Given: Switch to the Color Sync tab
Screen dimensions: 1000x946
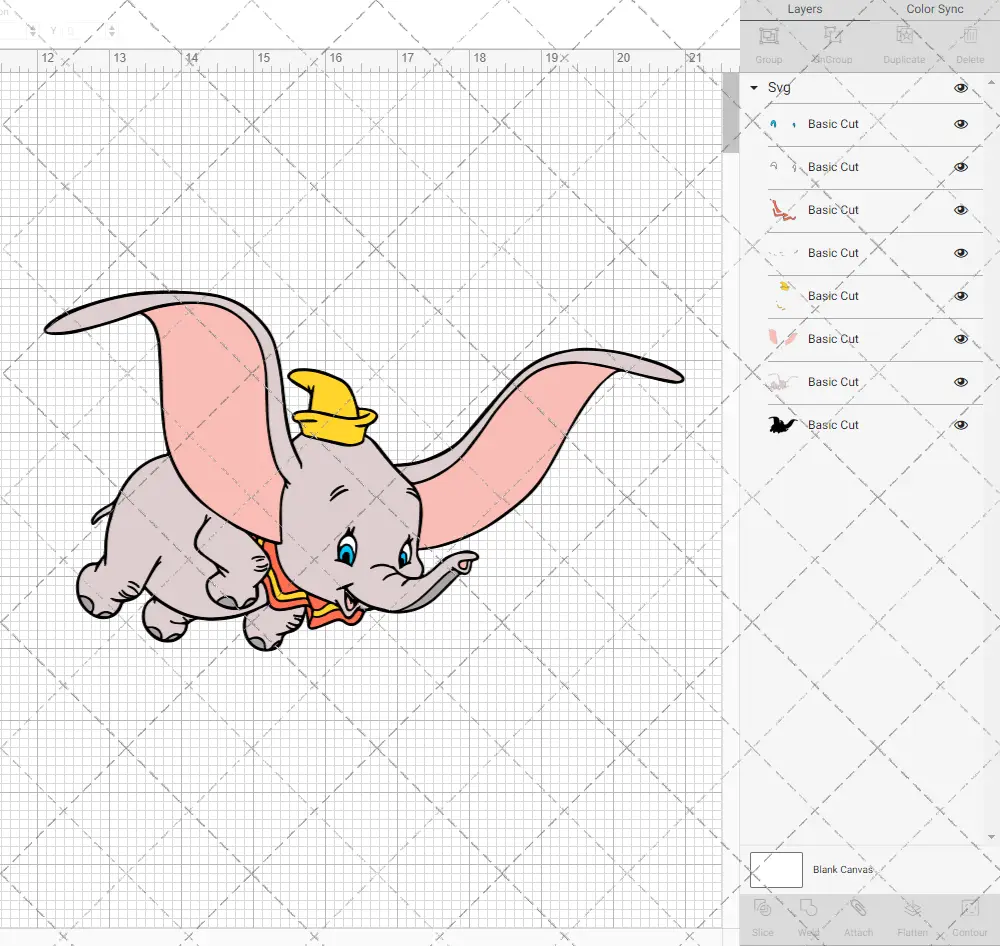Looking at the screenshot, I should coord(934,10).
